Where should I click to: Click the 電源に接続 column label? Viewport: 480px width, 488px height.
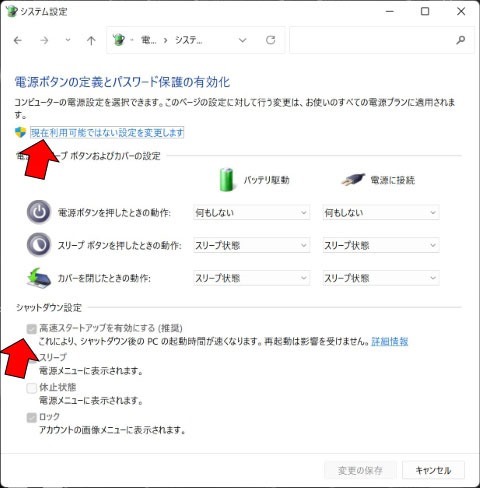coord(393,180)
